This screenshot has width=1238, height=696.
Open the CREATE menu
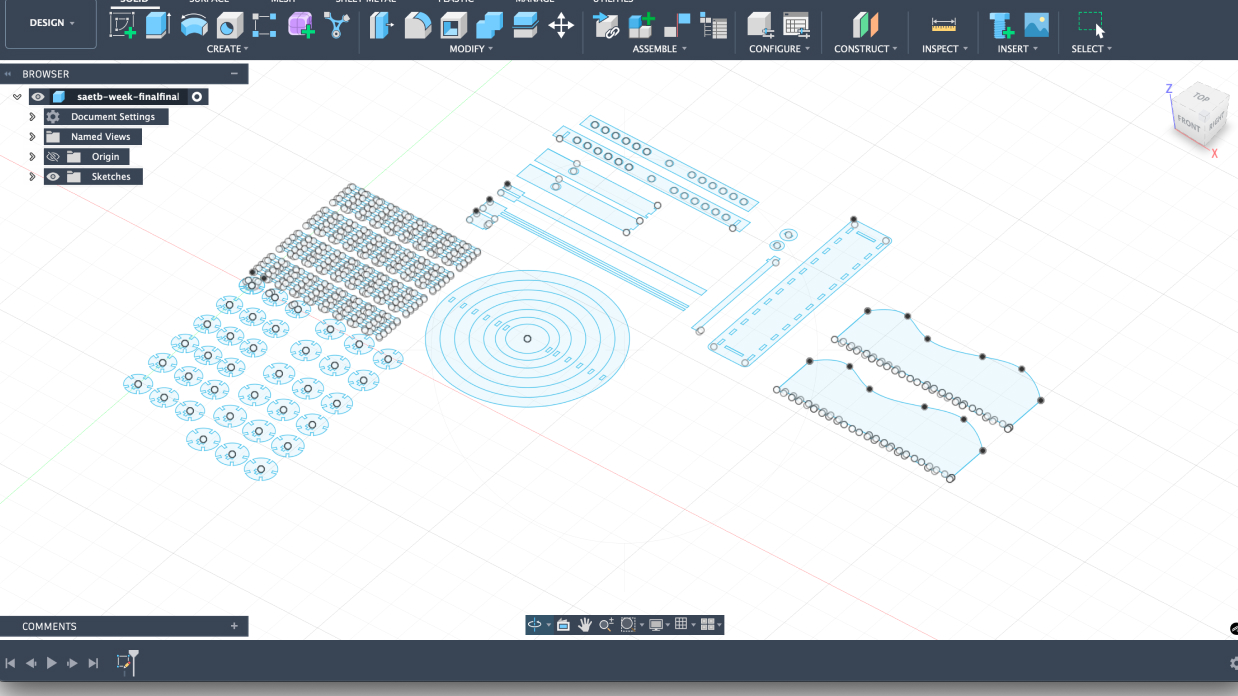click(x=227, y=49)
